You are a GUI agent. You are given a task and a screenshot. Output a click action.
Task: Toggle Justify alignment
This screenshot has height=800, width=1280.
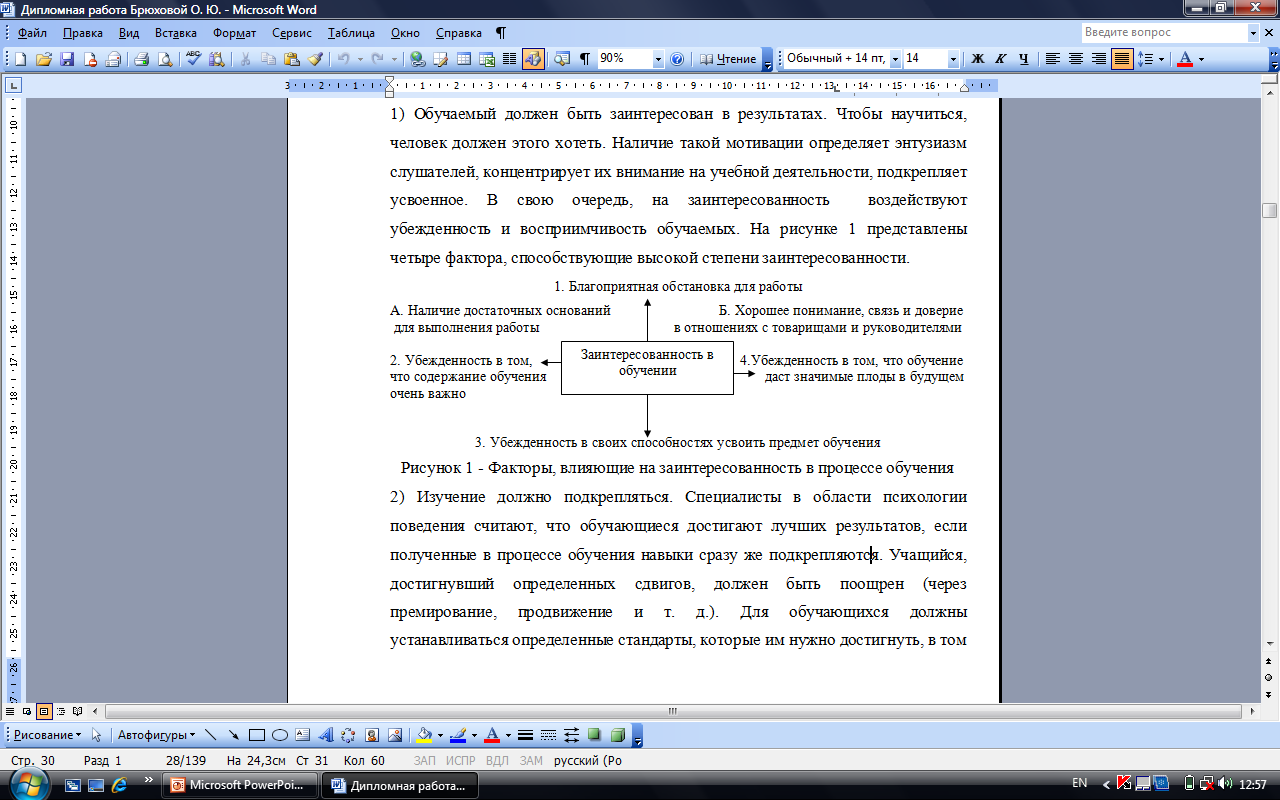pyautogui.click(x=1122, y=59)
